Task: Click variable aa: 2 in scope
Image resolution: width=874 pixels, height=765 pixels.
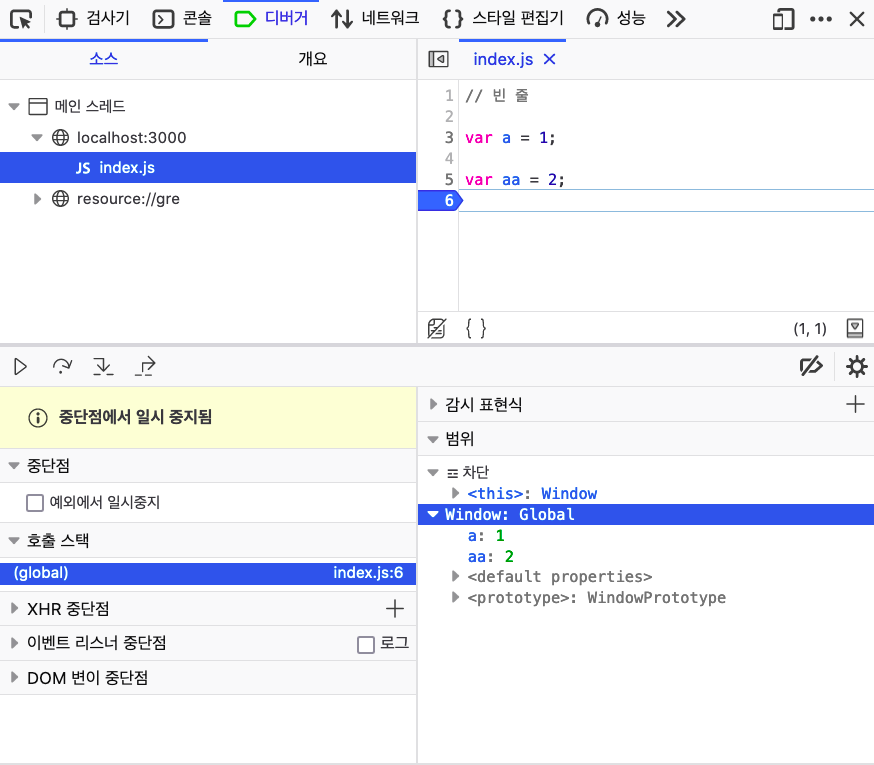Action: [x=491, y=556]
